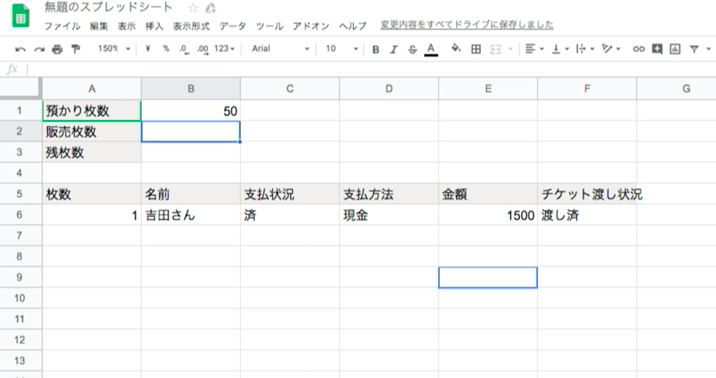Click the Print icon
Image resolution: width=716 pixels, height=378 pixels.
(x=58, y=49)
